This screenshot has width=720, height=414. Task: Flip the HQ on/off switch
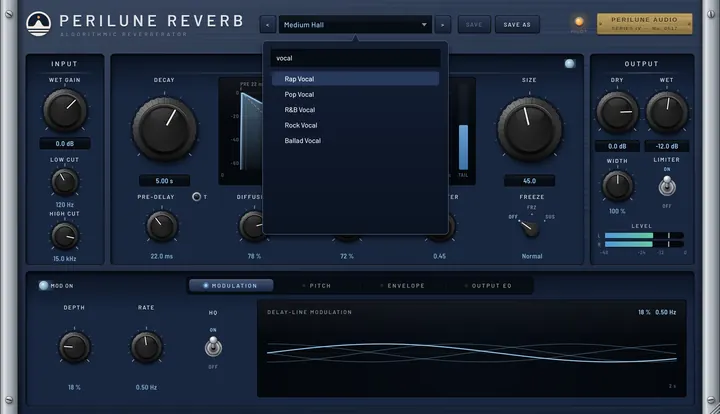click(x=213, y=347)
